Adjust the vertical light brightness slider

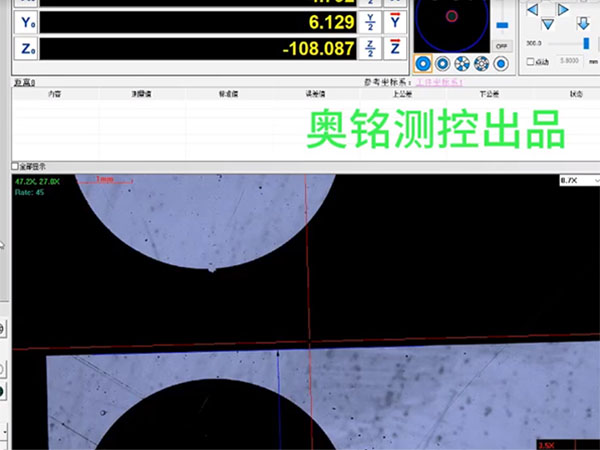coord(502,25)
